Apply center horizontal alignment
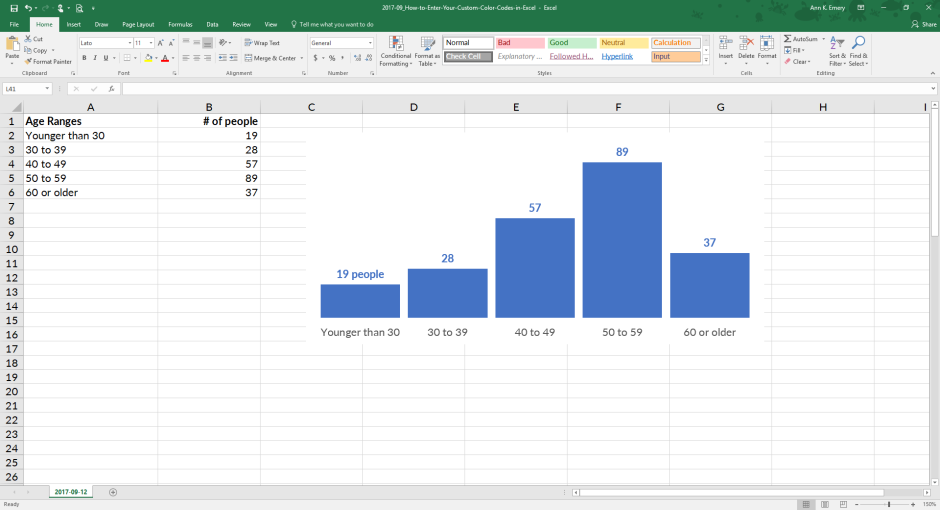Image resolution: width=940 pixels, height=510 pixels. (x=197, y=58)
